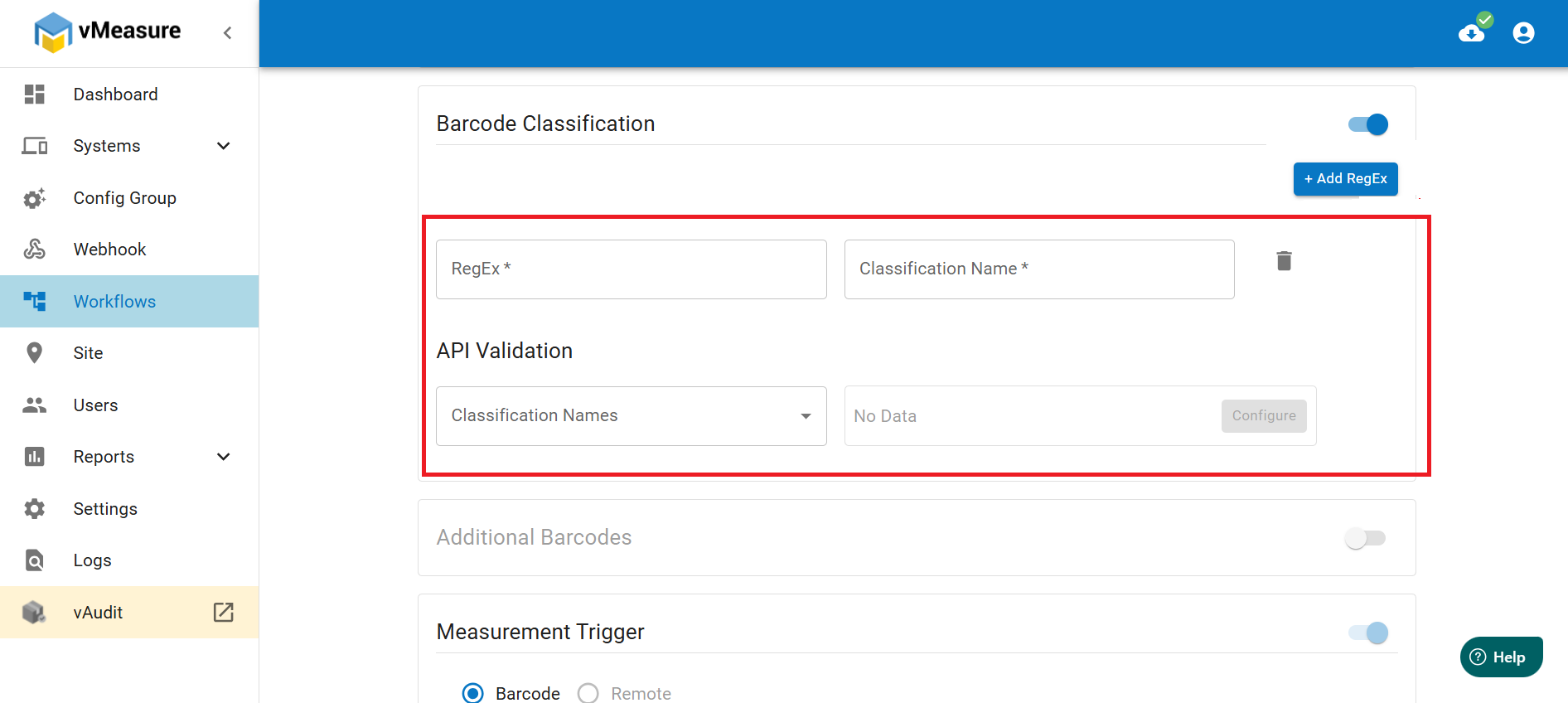Viewport: 1568px width, 703px height.
Task: Enable the Additional Barcodes toggle
Action: (x=1366, y=538)
